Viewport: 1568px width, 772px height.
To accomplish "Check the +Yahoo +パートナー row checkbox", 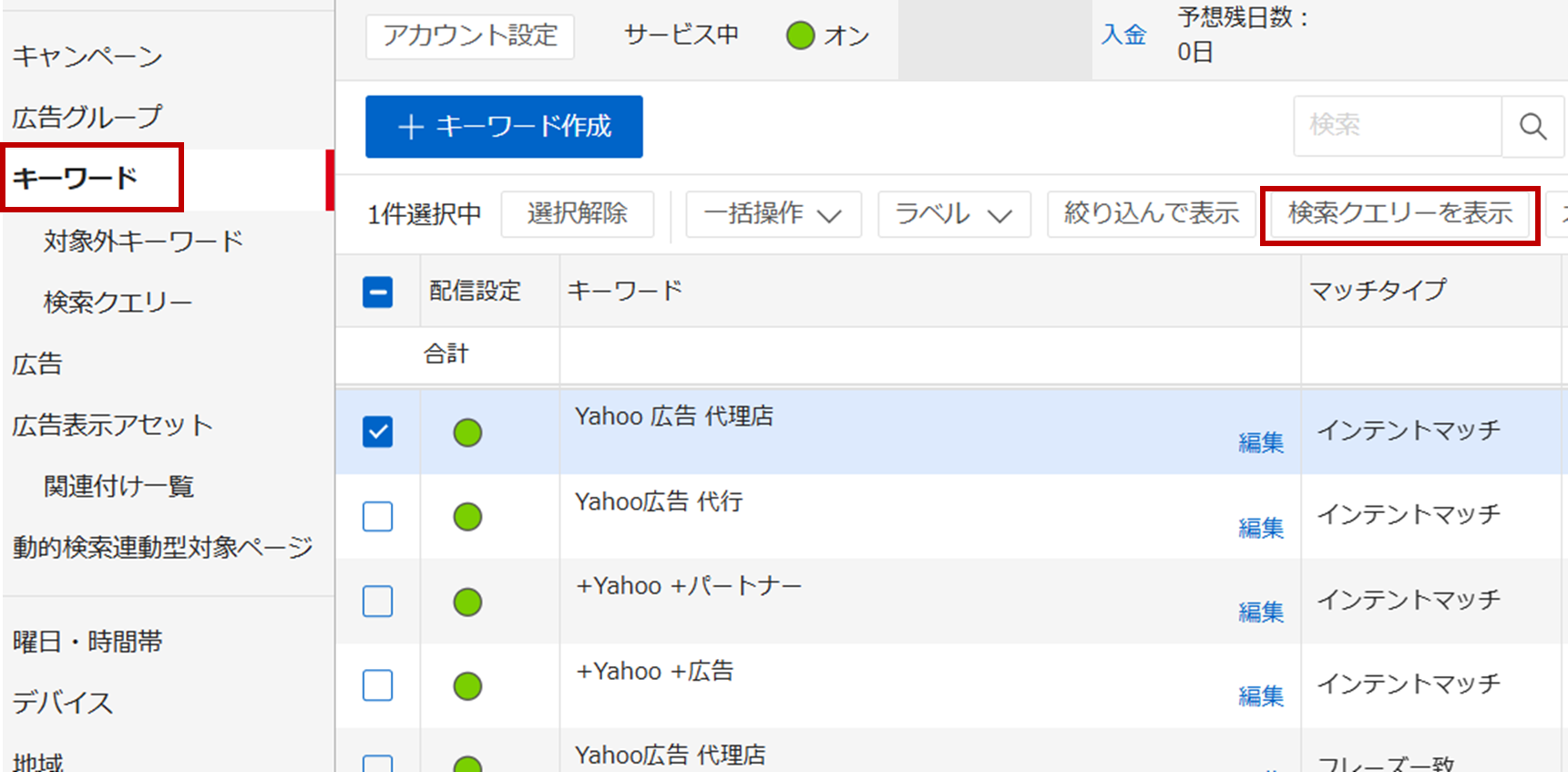I will coord(377,602).
